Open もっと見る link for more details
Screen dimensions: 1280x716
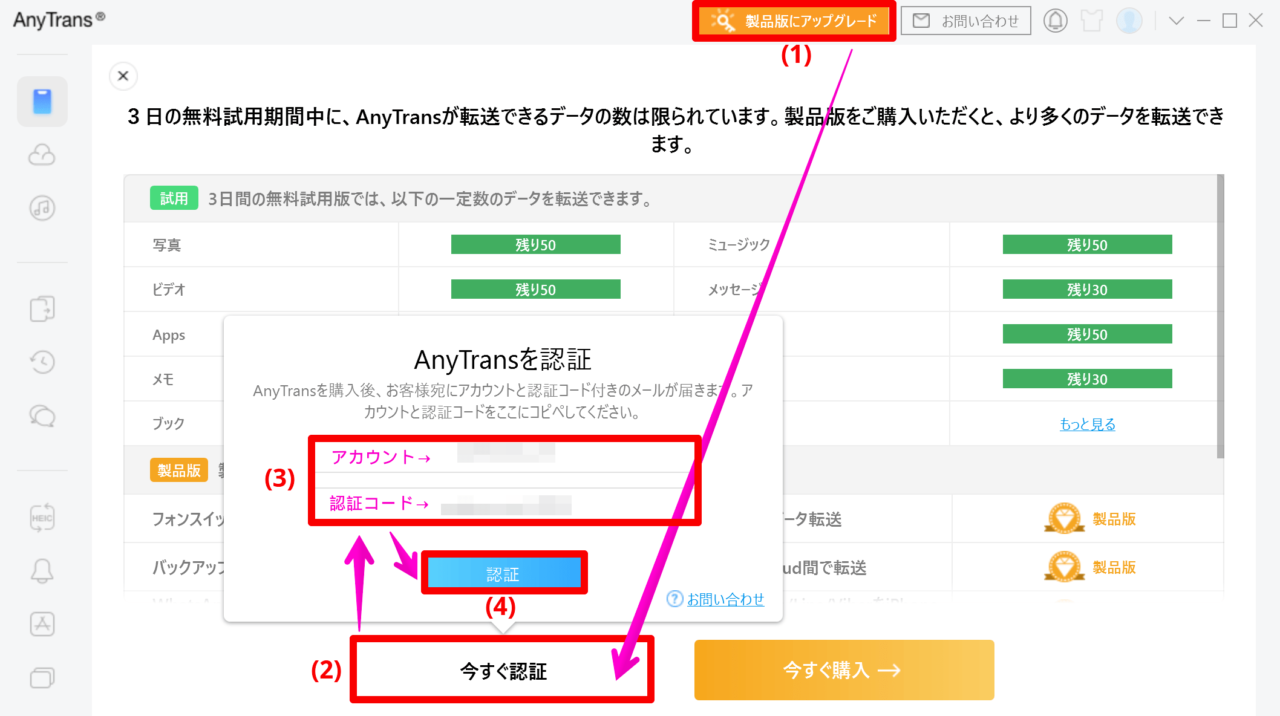[x=1087, y=423]
